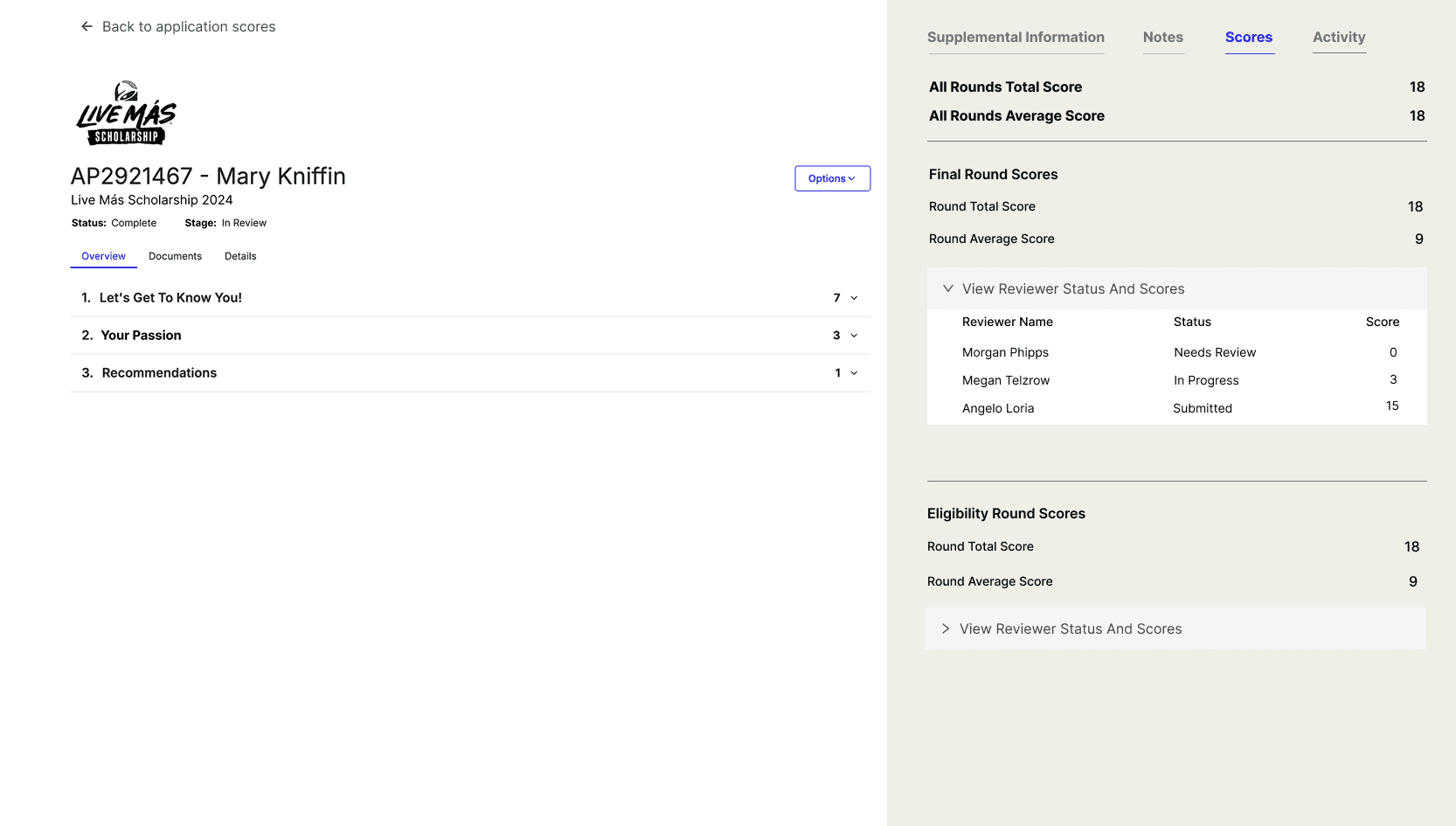Expand Eligibility Round reviewer status and scores
This screenshot has height=826, width=1456.
(x=946, y=628)
